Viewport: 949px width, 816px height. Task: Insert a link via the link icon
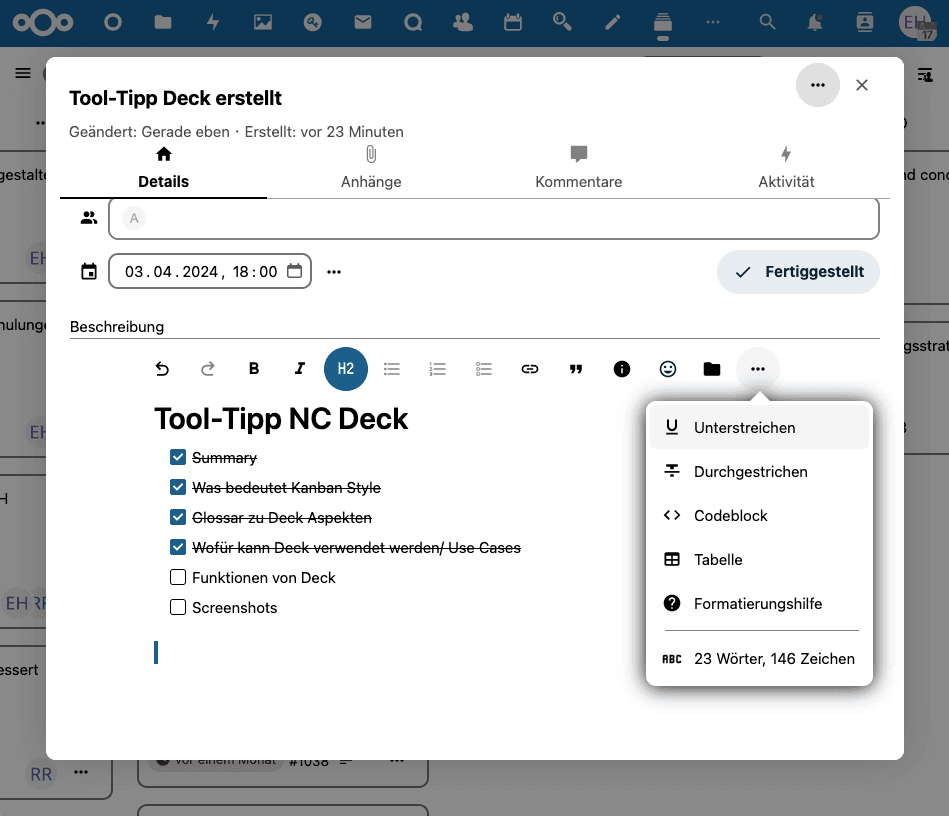tap(530, 369)
